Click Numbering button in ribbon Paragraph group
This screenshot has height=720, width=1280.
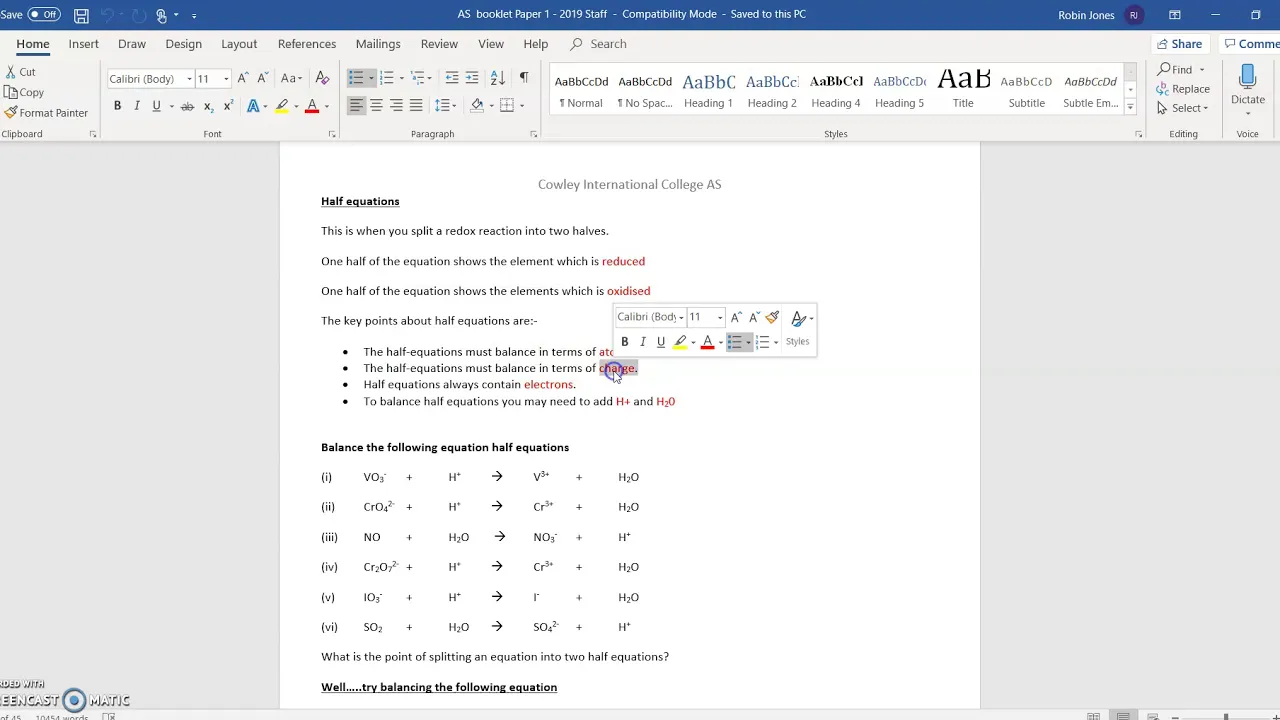coord(387,78)
